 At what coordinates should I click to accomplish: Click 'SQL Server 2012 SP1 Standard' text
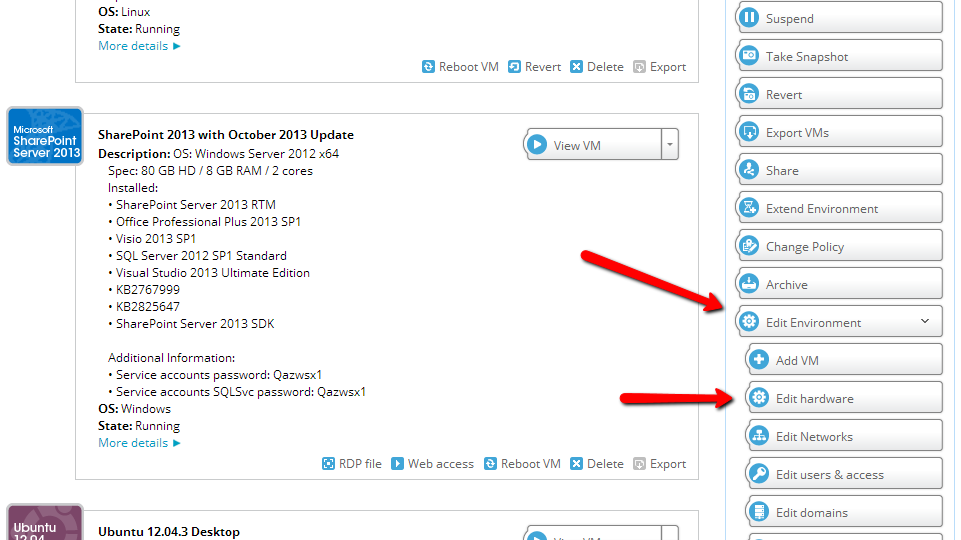pos(201,256)
